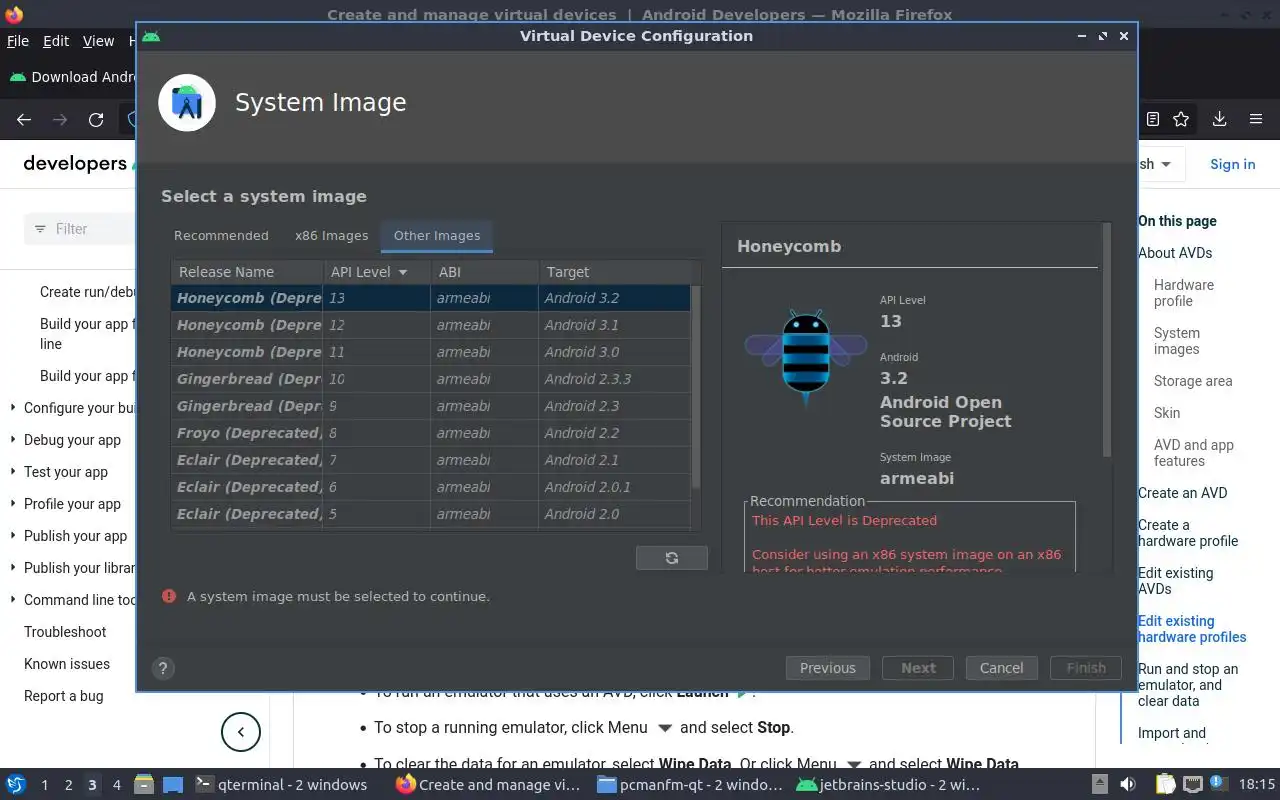This screenshot has width=1280, height=800.
Task: Select Gingerbread API 9 Android 2.3 row
Action: (431, 406)
